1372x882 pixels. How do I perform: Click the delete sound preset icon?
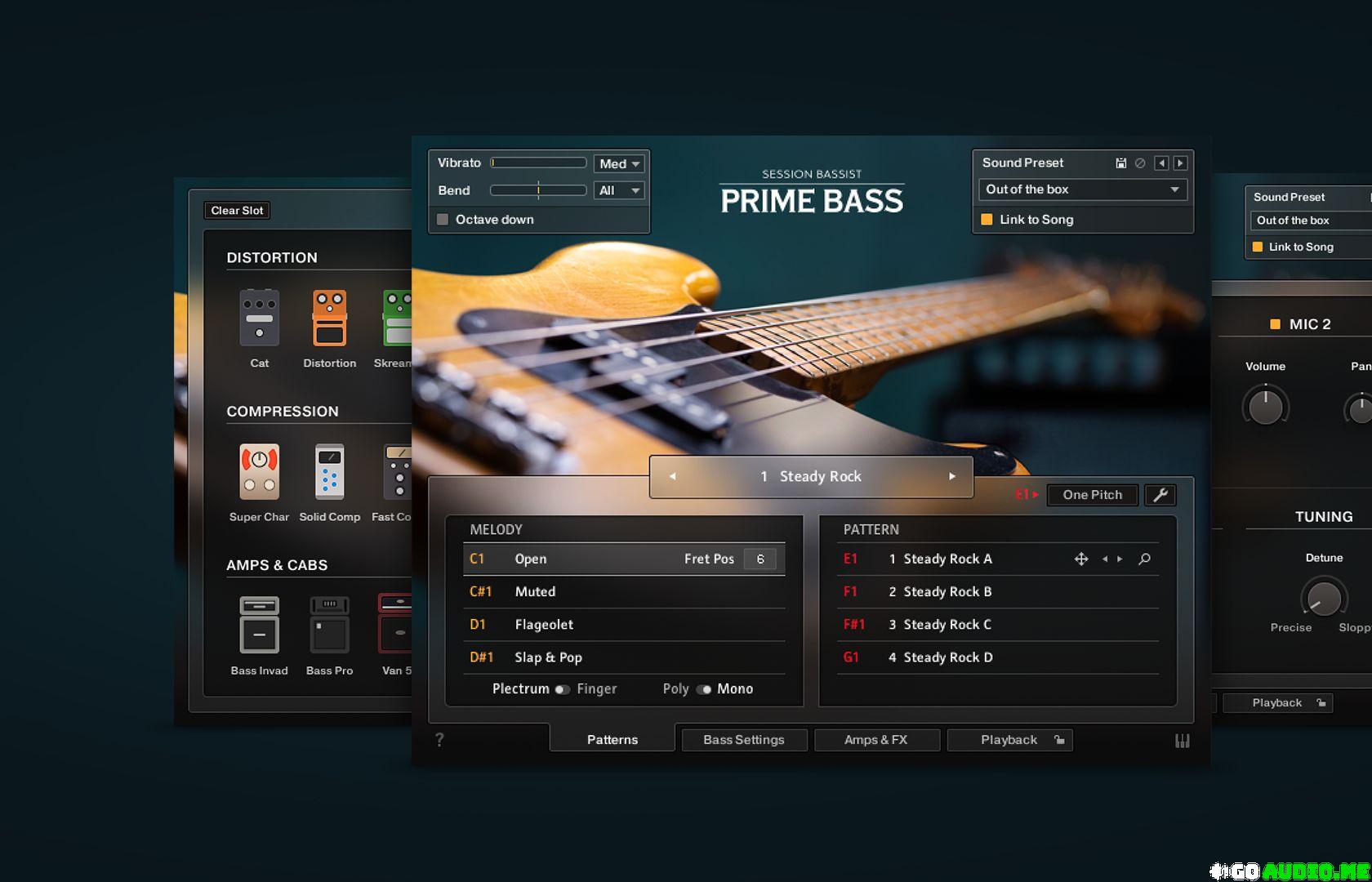pos(1140,163)
